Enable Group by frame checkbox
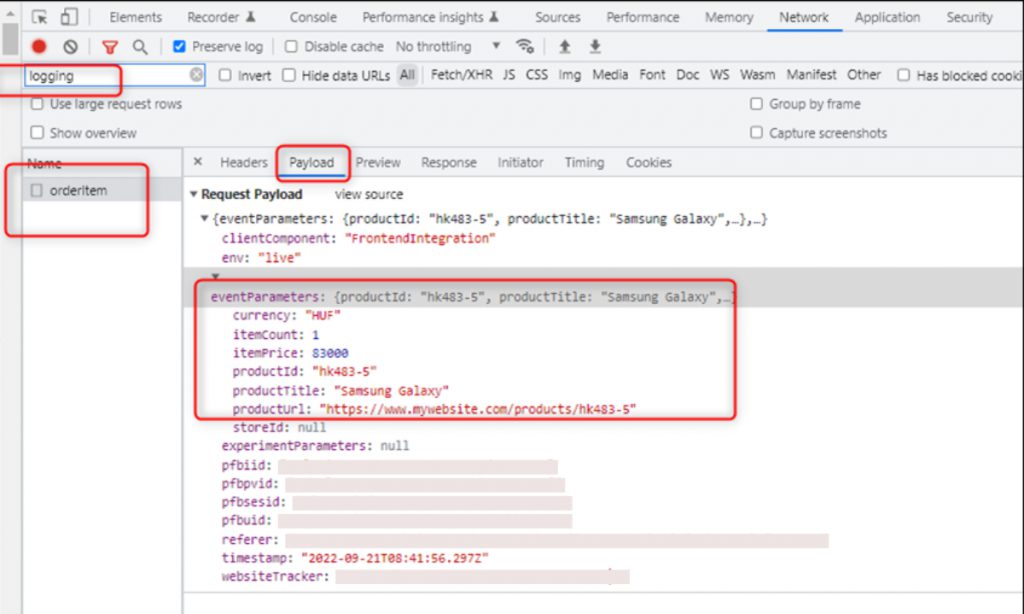Screen dimensions: 1024x614 coord(756,104)
